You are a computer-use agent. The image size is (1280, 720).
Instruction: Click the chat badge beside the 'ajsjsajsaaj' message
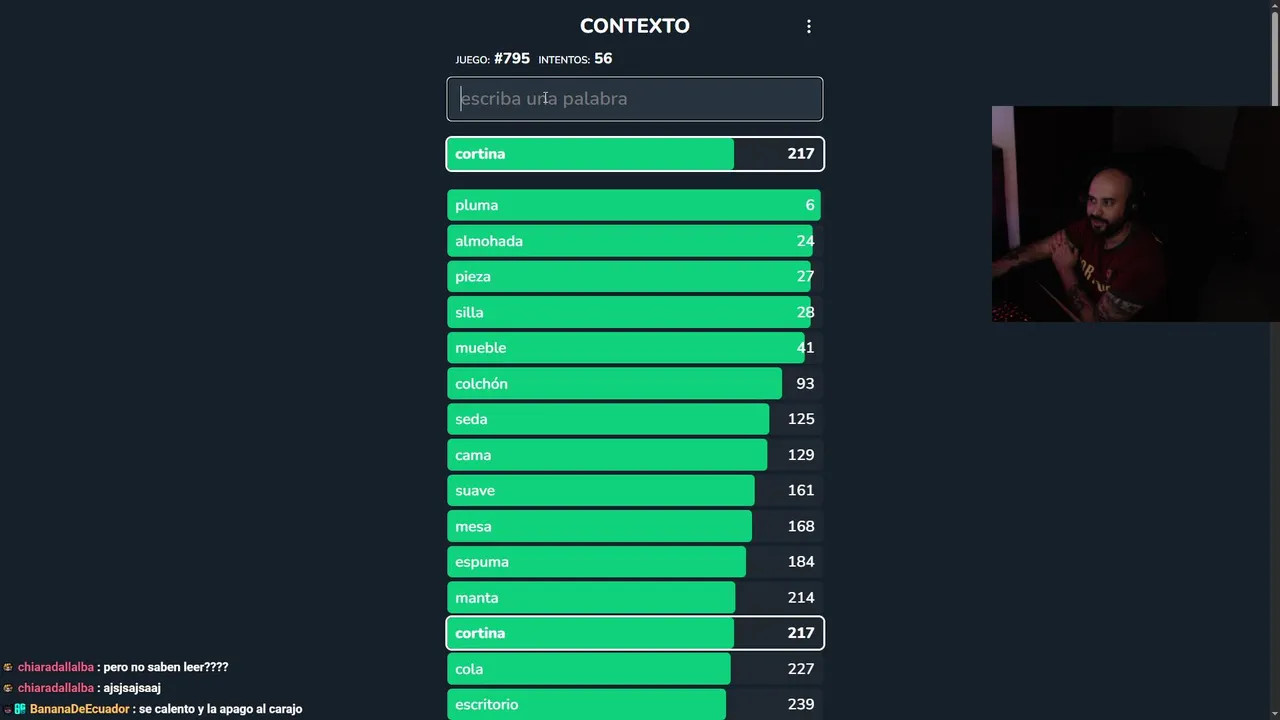point(8,688)
